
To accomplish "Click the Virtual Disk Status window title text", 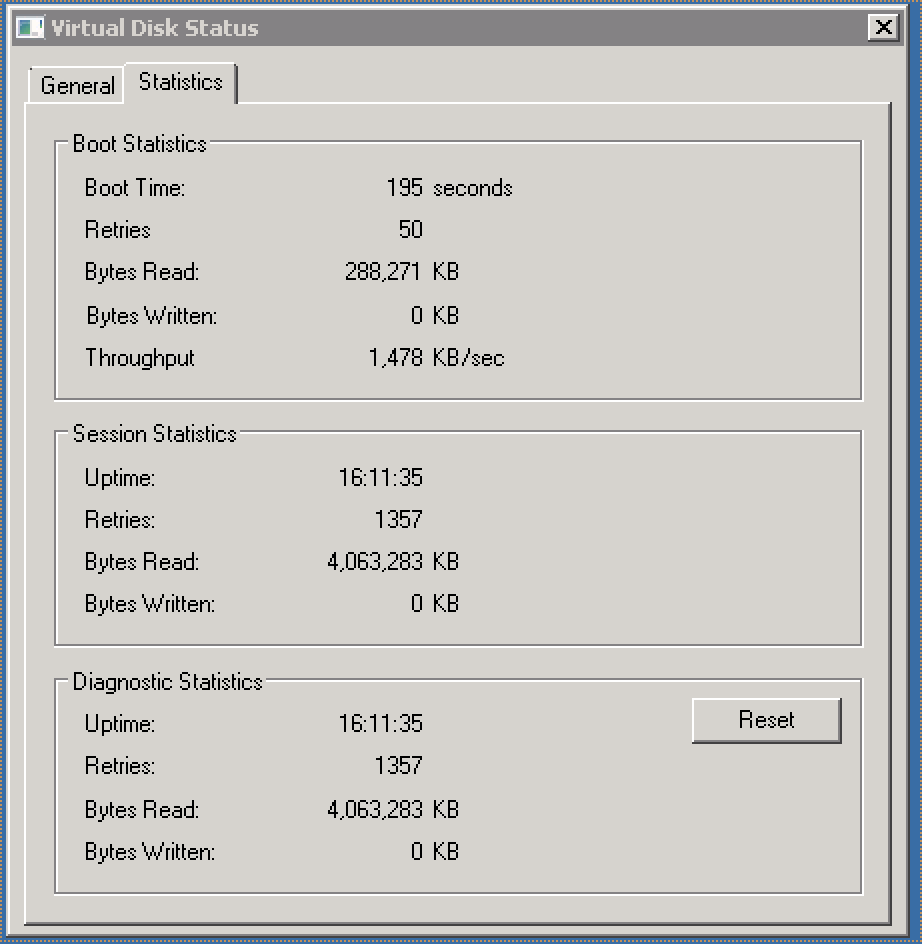I will (x=155, y=28).
